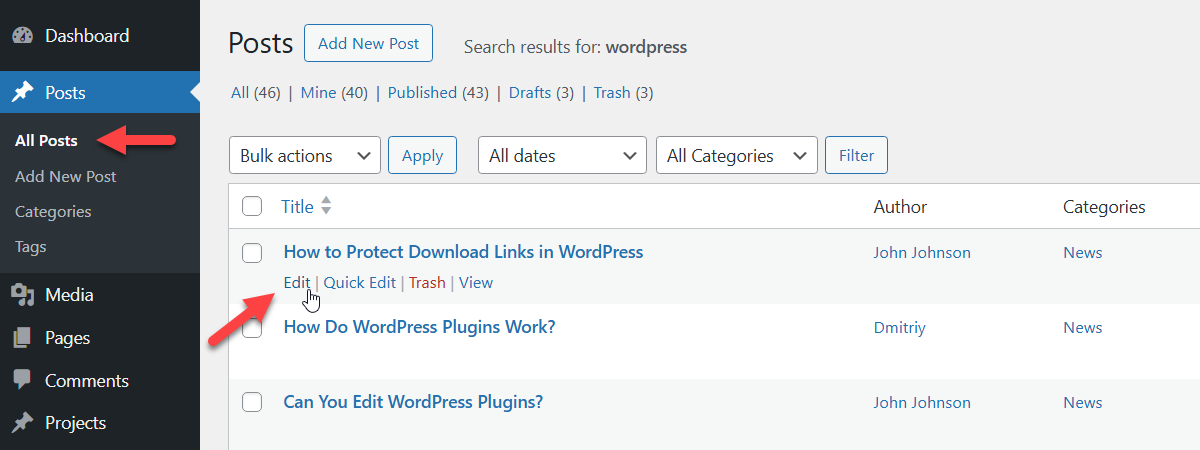Show All (46) posts filter
This screenshot has width=1200, height=450.
(256, 93)
